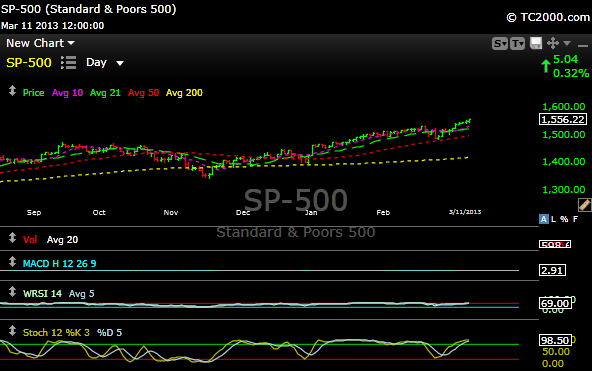Toggle the A arithmetic scale option
Viewport: 592px width, 371px height.
(x=544, y=219)
